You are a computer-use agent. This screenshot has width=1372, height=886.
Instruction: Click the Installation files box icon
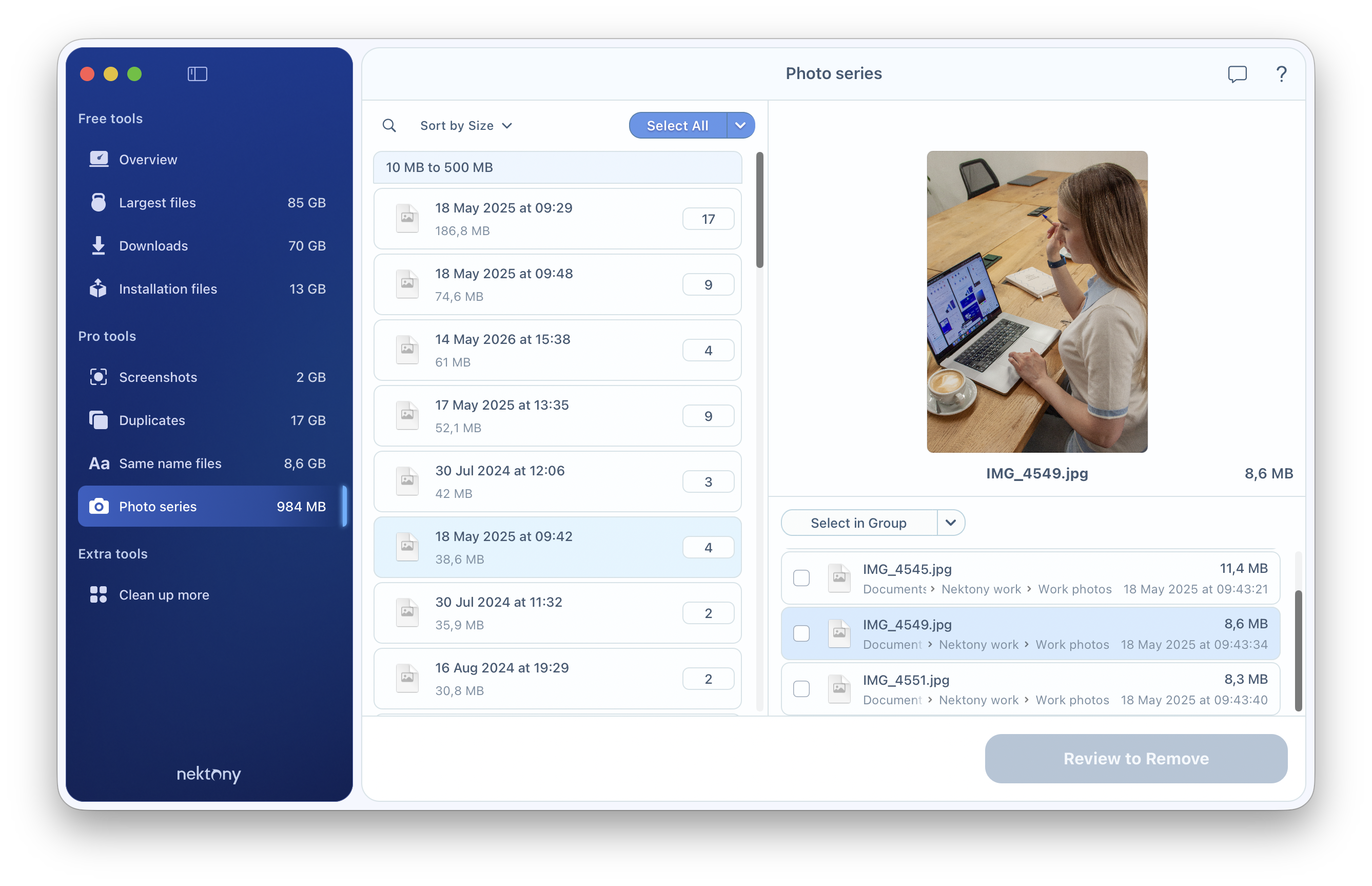99,289
